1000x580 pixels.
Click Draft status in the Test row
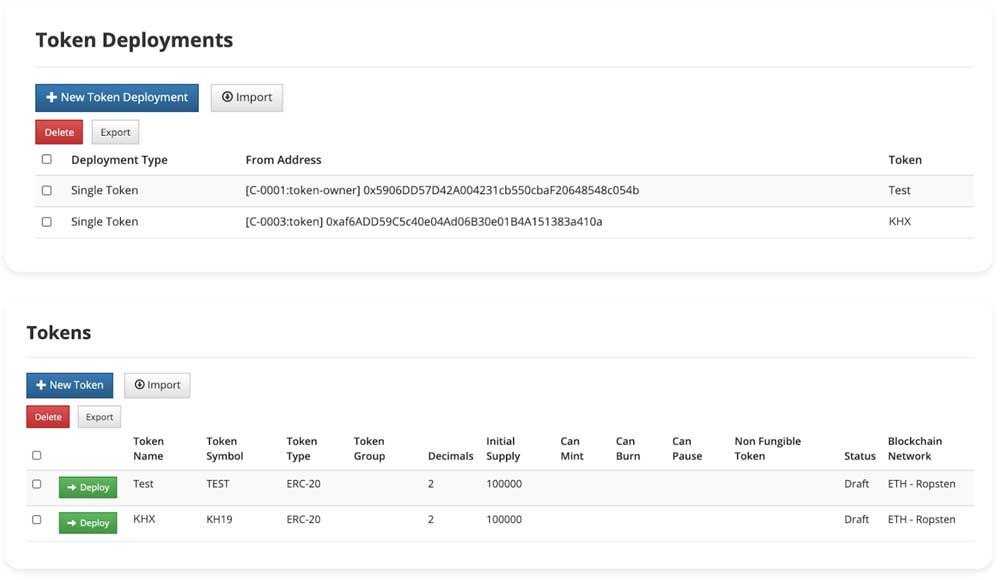click(857, 484)
